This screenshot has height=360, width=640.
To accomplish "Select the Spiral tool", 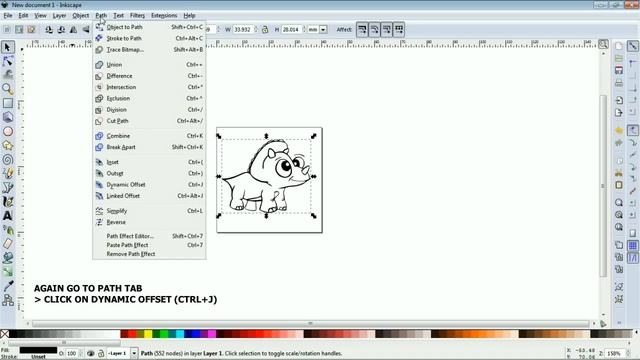I will [x=7, y=160].
